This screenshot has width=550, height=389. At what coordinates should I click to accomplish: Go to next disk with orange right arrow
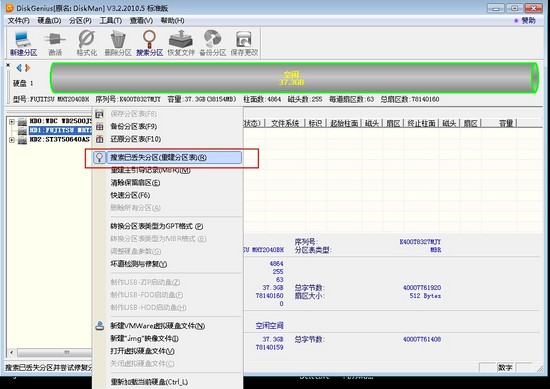coord(27,68)
